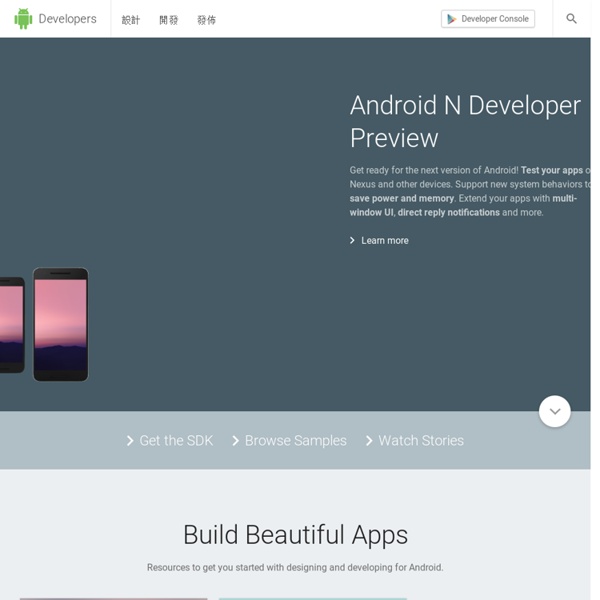Open the search magnifier icon

[571, 19]
